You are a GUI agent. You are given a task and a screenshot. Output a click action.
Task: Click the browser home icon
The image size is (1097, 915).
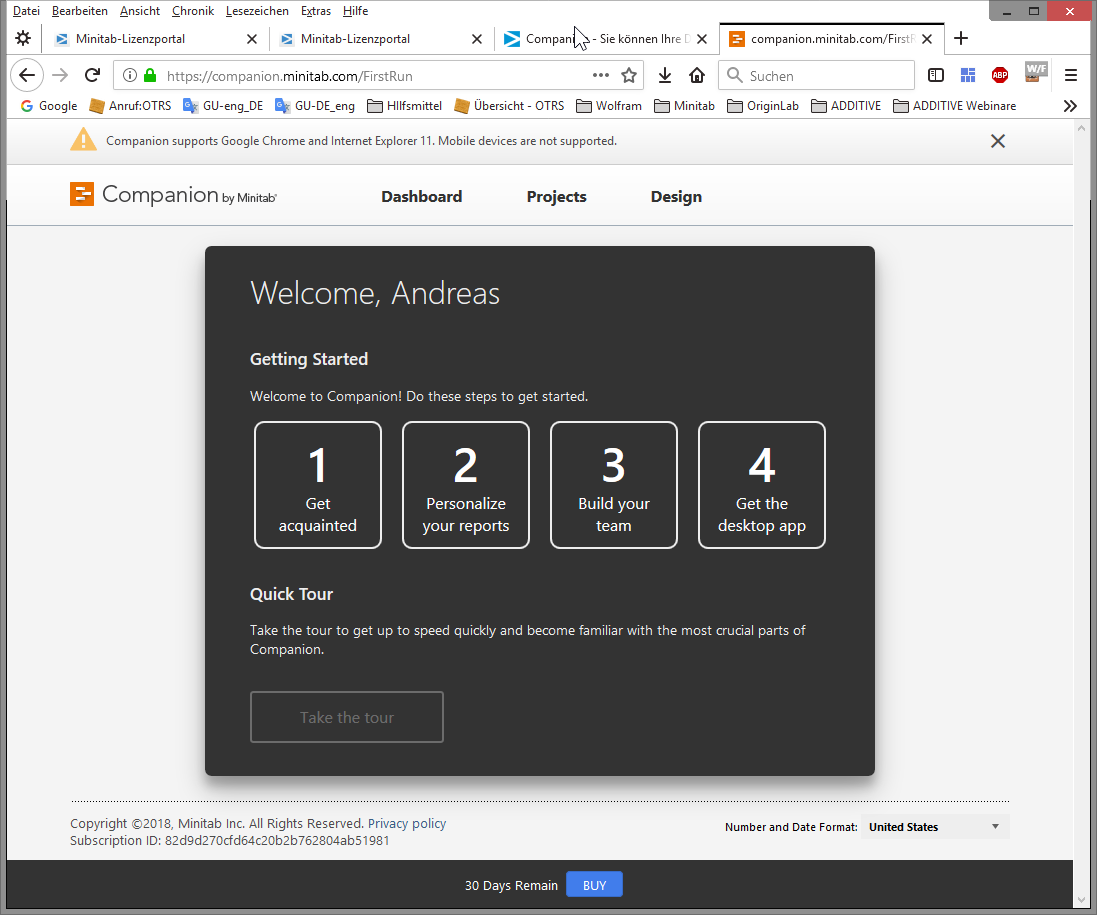point(697,76)
